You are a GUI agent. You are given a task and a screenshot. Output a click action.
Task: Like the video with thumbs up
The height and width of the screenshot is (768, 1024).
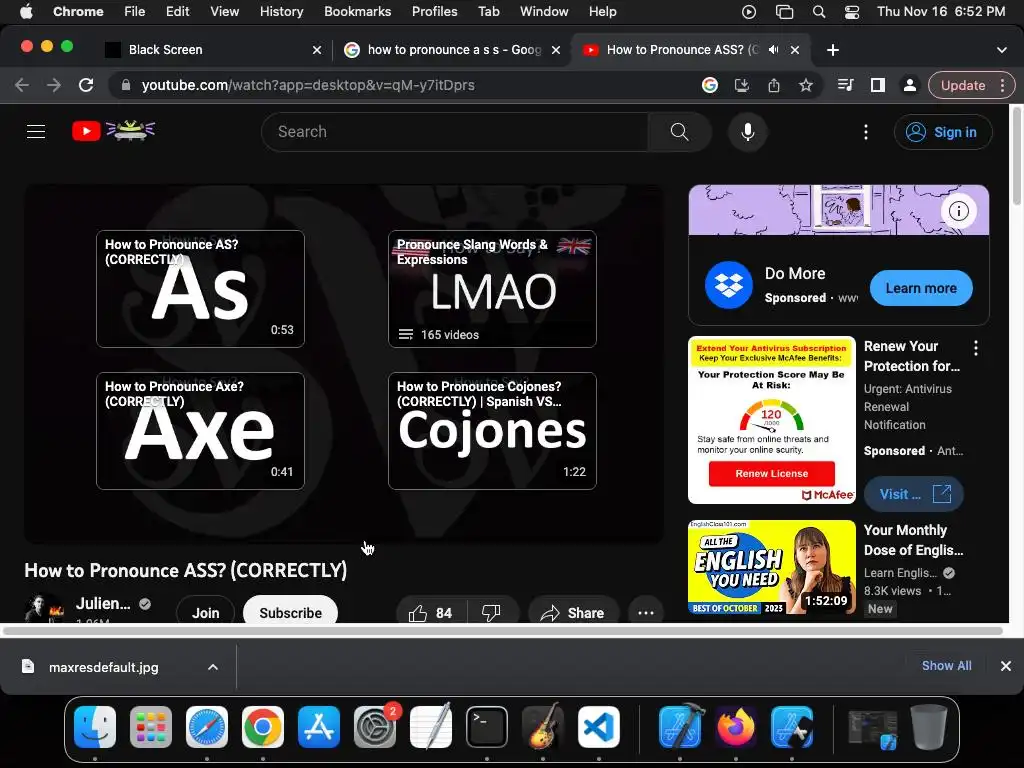coord(430,613)
